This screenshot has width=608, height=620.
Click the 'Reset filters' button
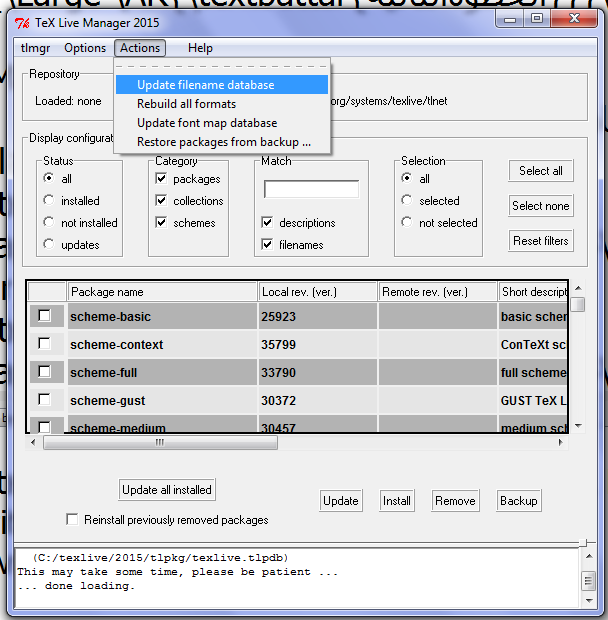[x=541, y=241]
